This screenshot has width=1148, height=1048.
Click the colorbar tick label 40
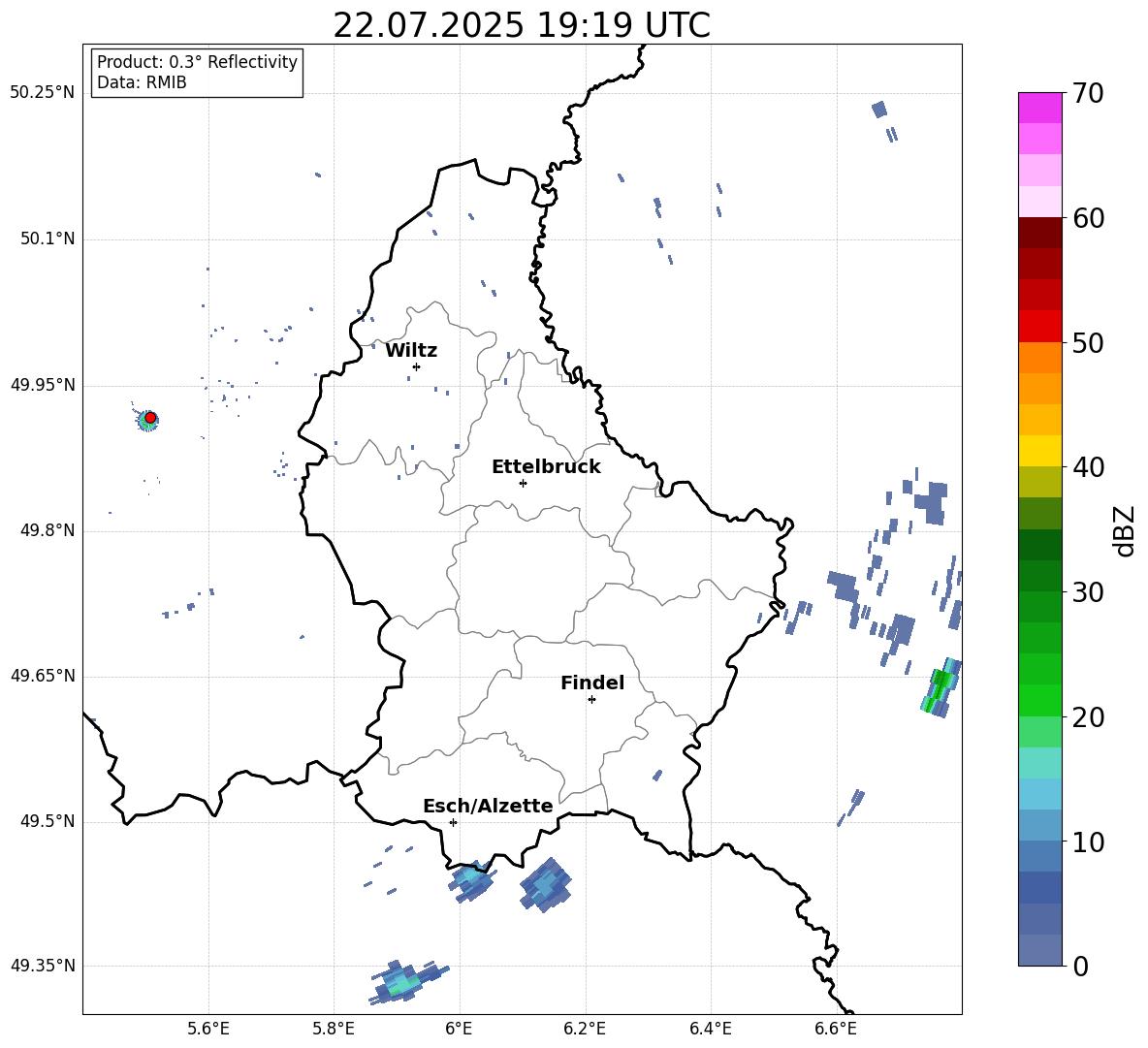(x=1088, y=467)
